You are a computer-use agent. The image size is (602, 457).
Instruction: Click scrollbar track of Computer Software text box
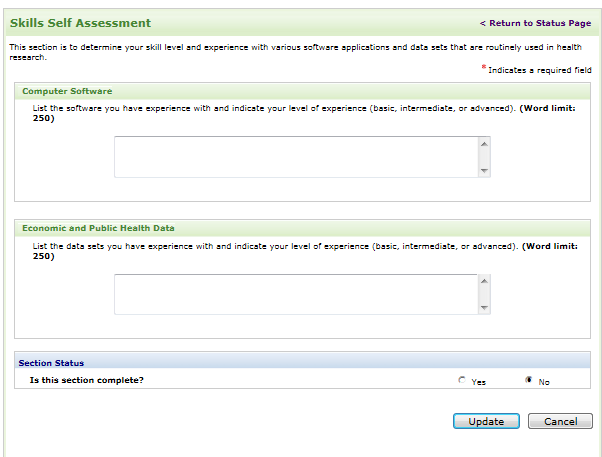tap(484, 157)
